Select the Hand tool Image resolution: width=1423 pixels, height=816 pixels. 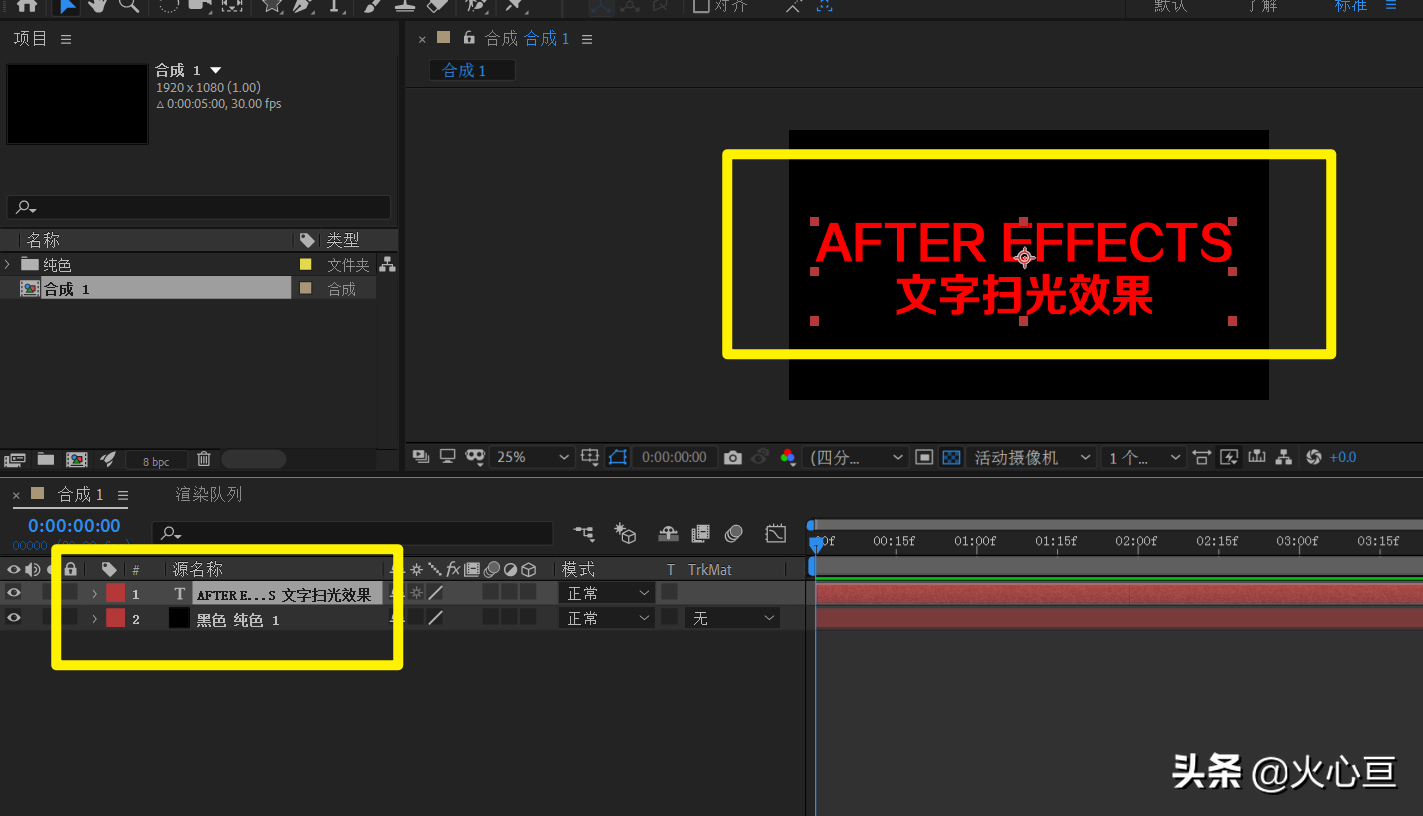click(x=97, y=6)
